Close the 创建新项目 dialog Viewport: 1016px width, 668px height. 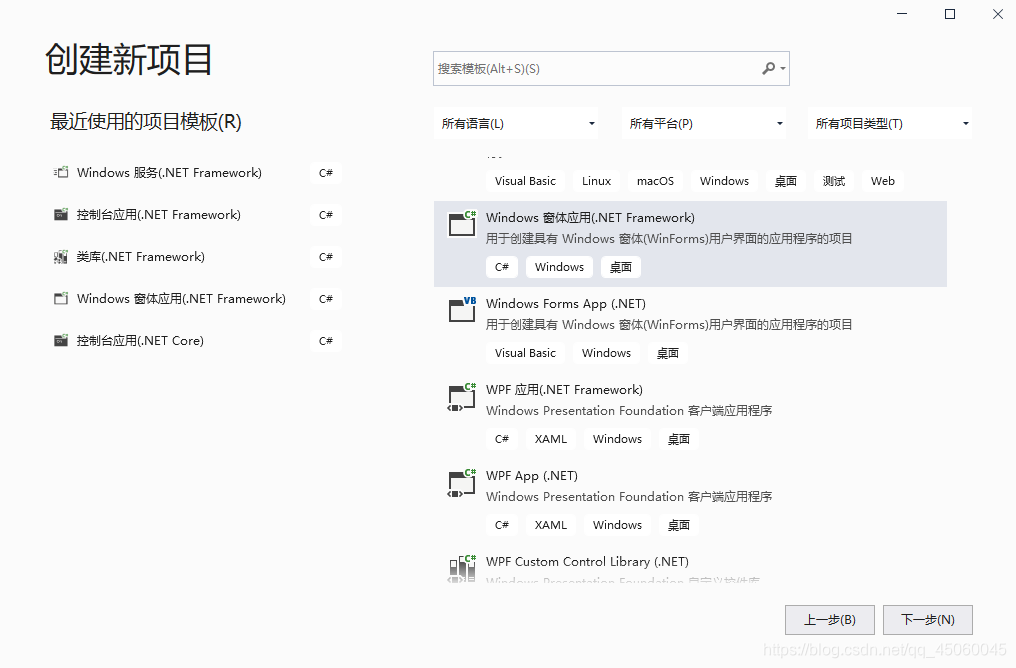click(998, 14)
